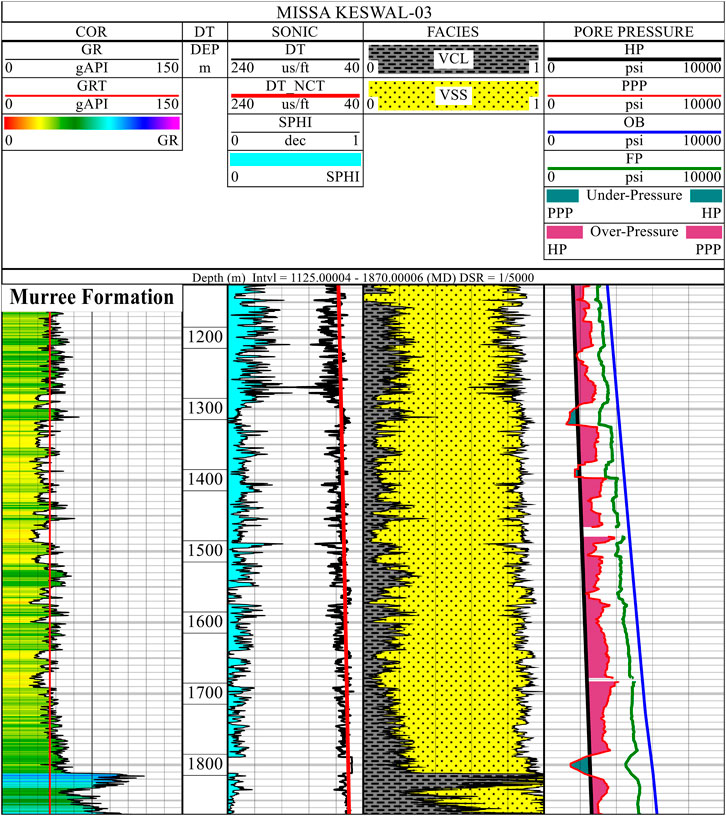The height and width of the screenshot is (816, 726).
Task: Click the HP pressure curve label
Action: coord(634,49)
